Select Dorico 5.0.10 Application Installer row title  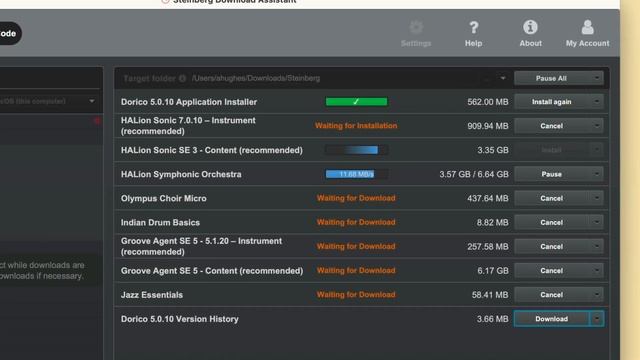[x=189, y=102]
